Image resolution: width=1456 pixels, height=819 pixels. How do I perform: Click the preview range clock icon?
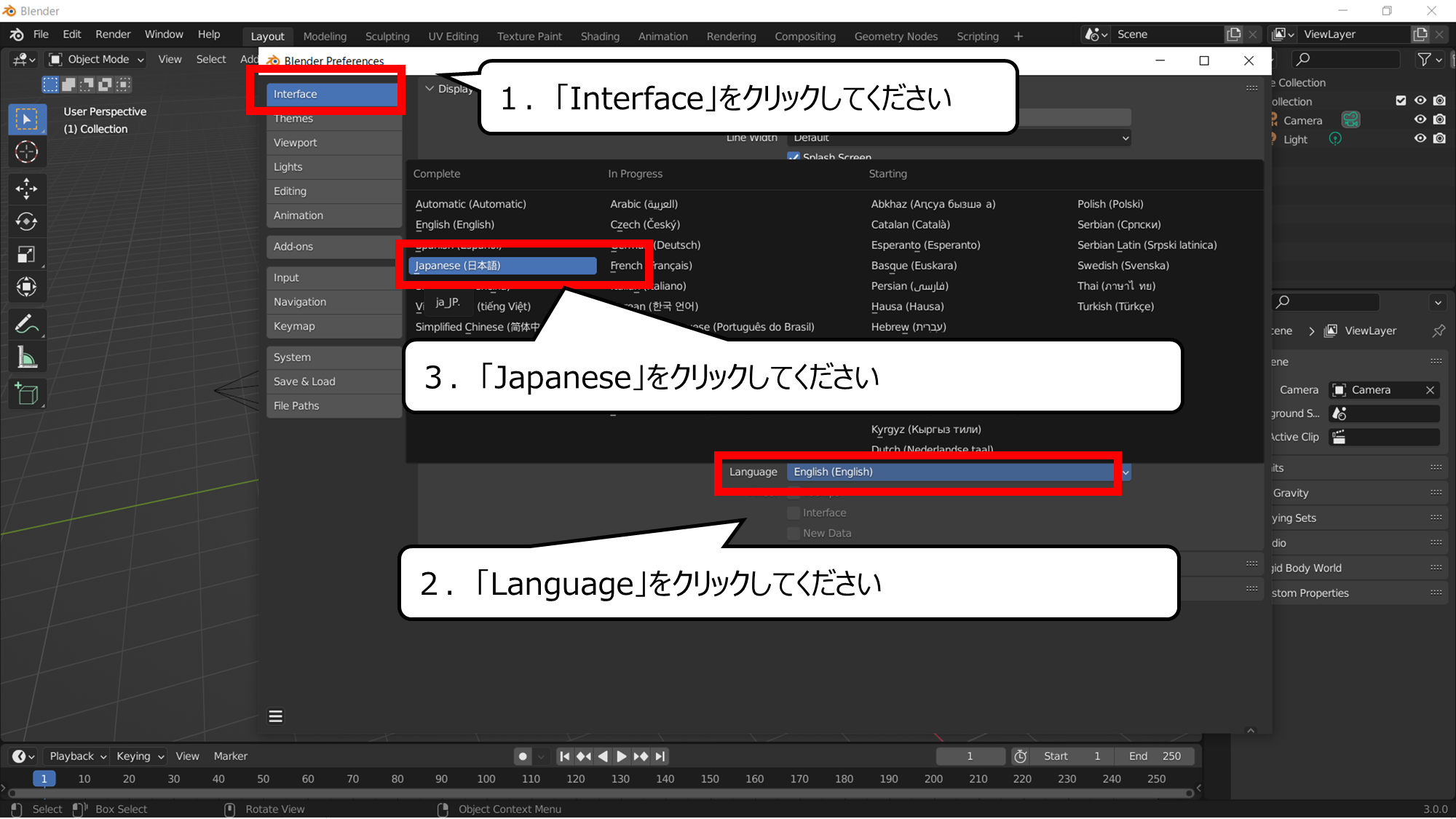1021,756
